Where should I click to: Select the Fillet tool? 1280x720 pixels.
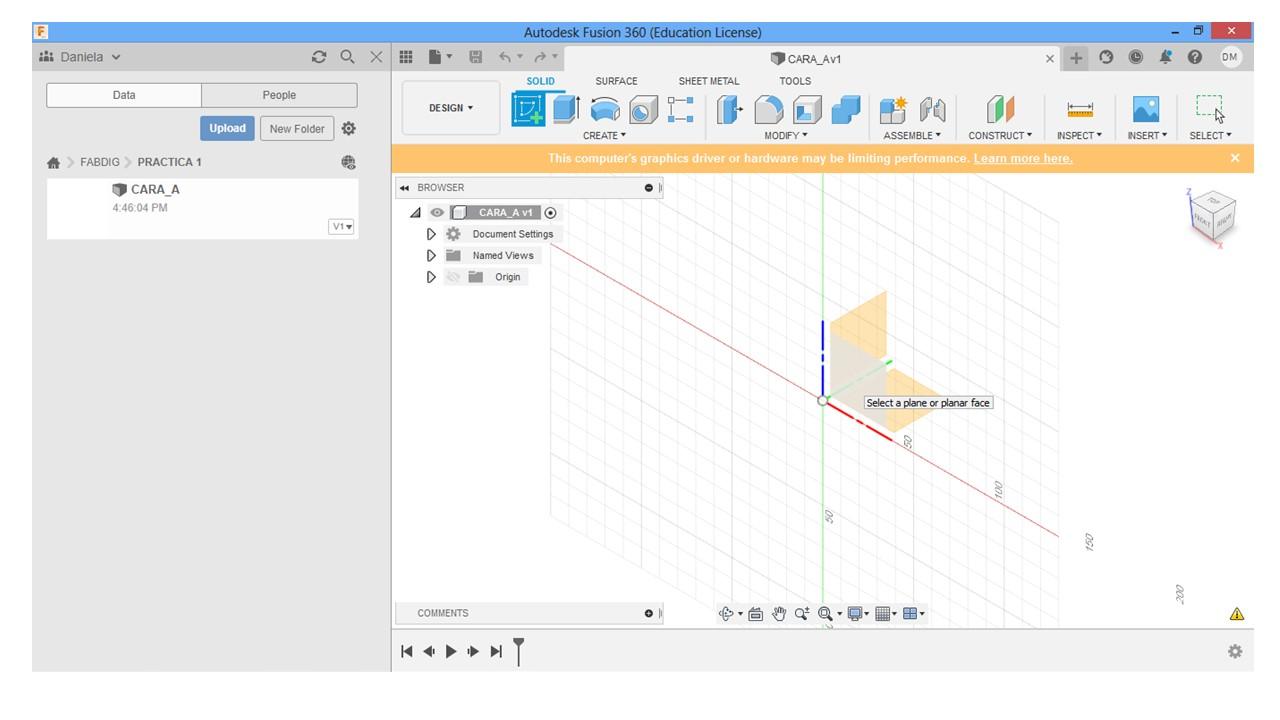tap(768, 110)
